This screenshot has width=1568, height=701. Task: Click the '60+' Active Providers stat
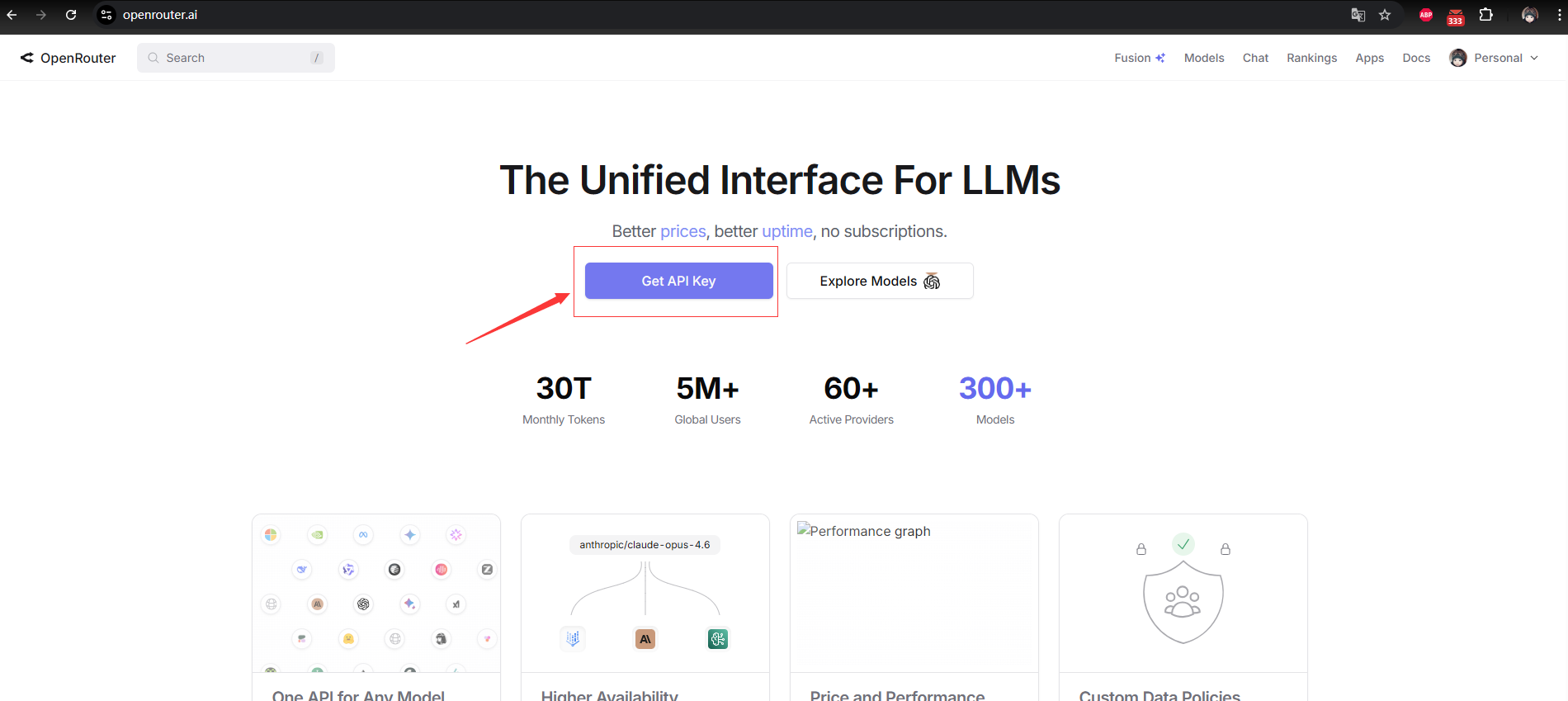click(851, 400)
